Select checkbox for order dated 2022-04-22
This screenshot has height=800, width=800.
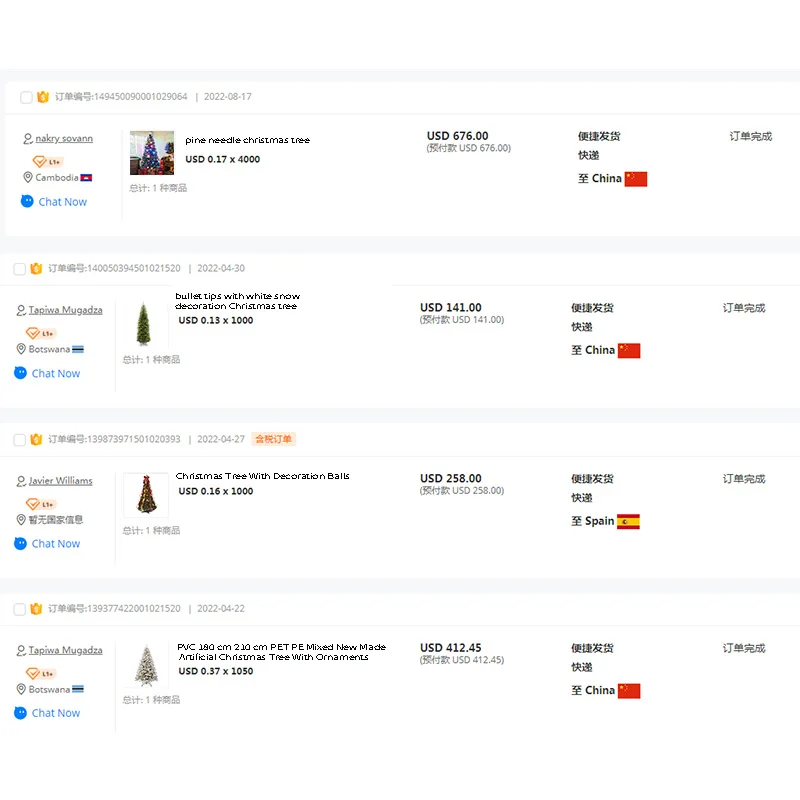pos(19,609)
